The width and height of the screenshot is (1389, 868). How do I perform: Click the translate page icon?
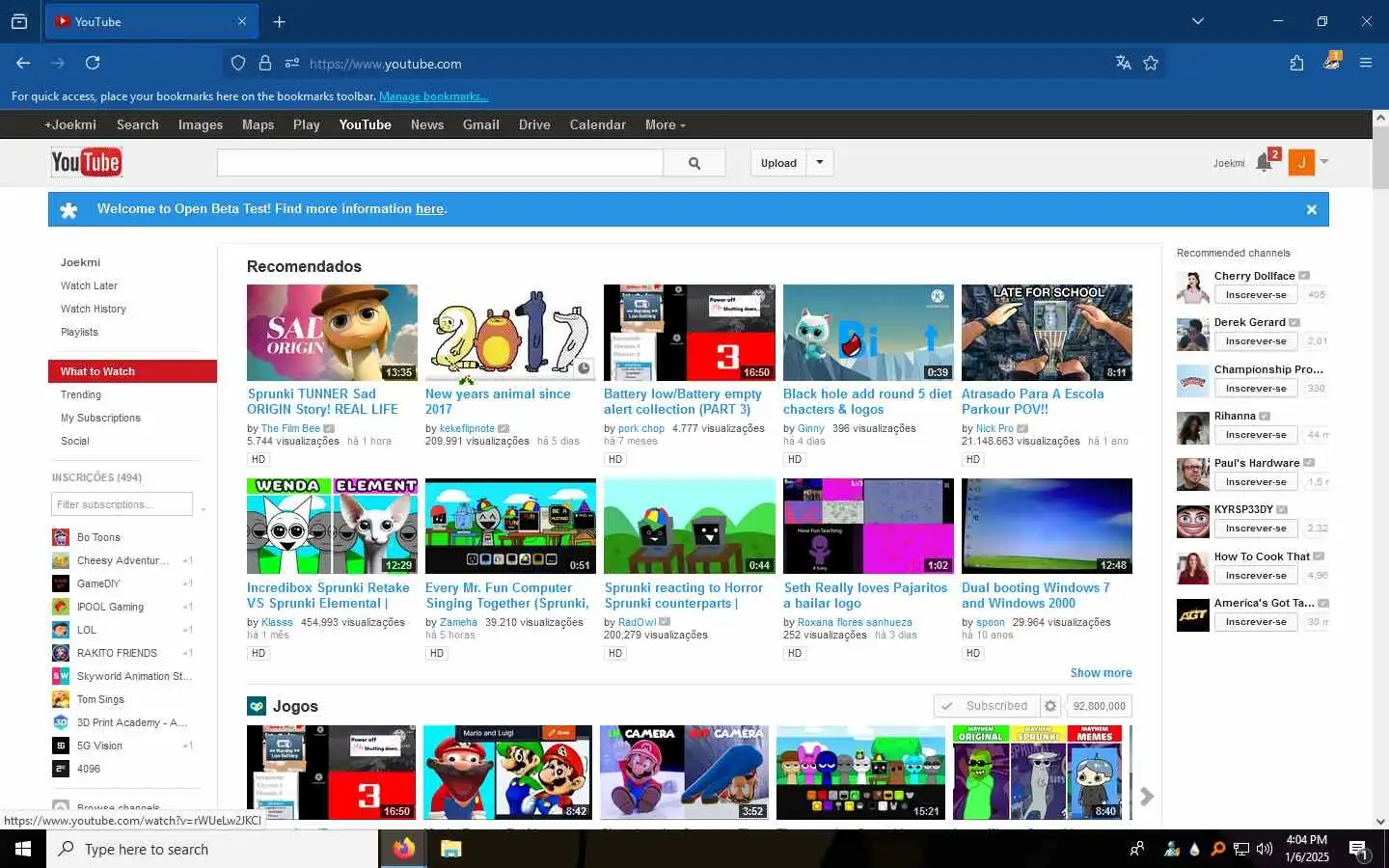point(1123,63)
